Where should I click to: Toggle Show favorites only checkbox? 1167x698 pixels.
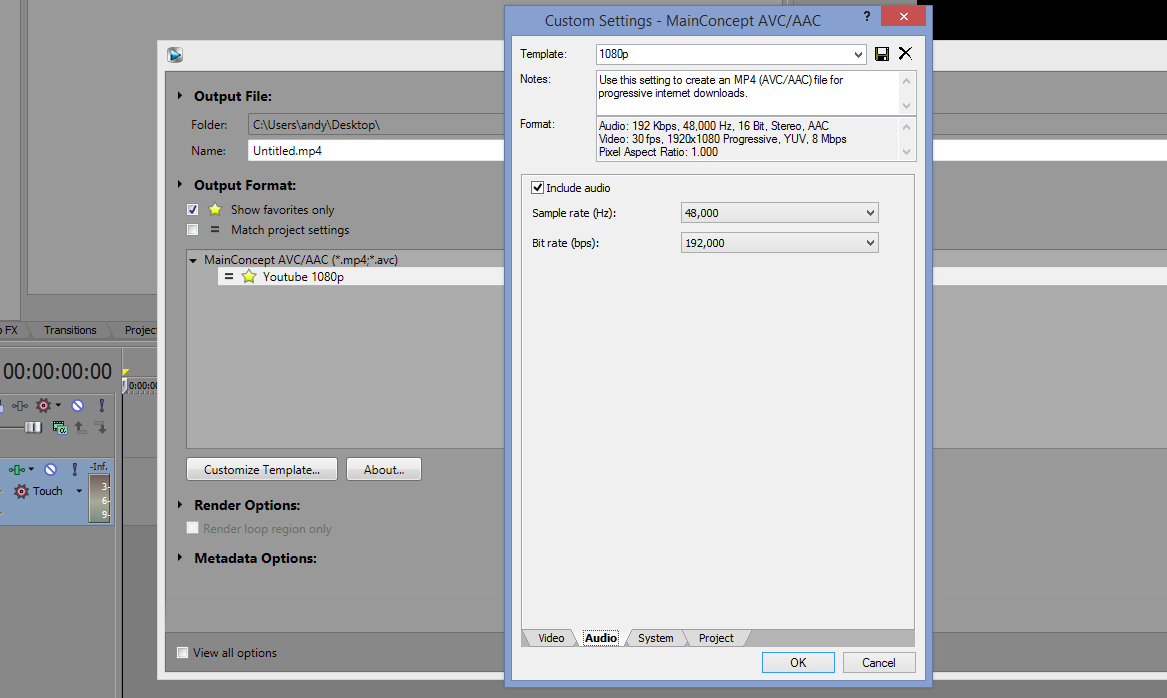[x=193, y=210]
